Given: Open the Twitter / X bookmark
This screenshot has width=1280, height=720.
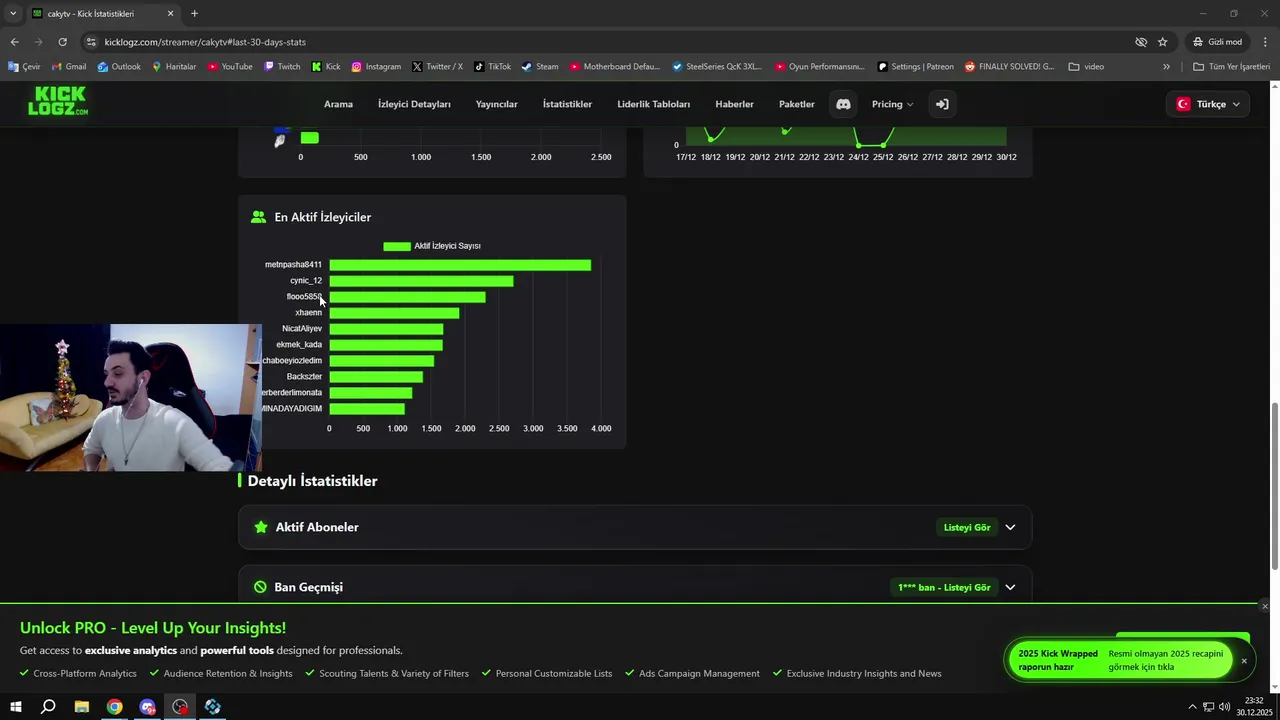Looking at the screenshot, I should 437,67.
